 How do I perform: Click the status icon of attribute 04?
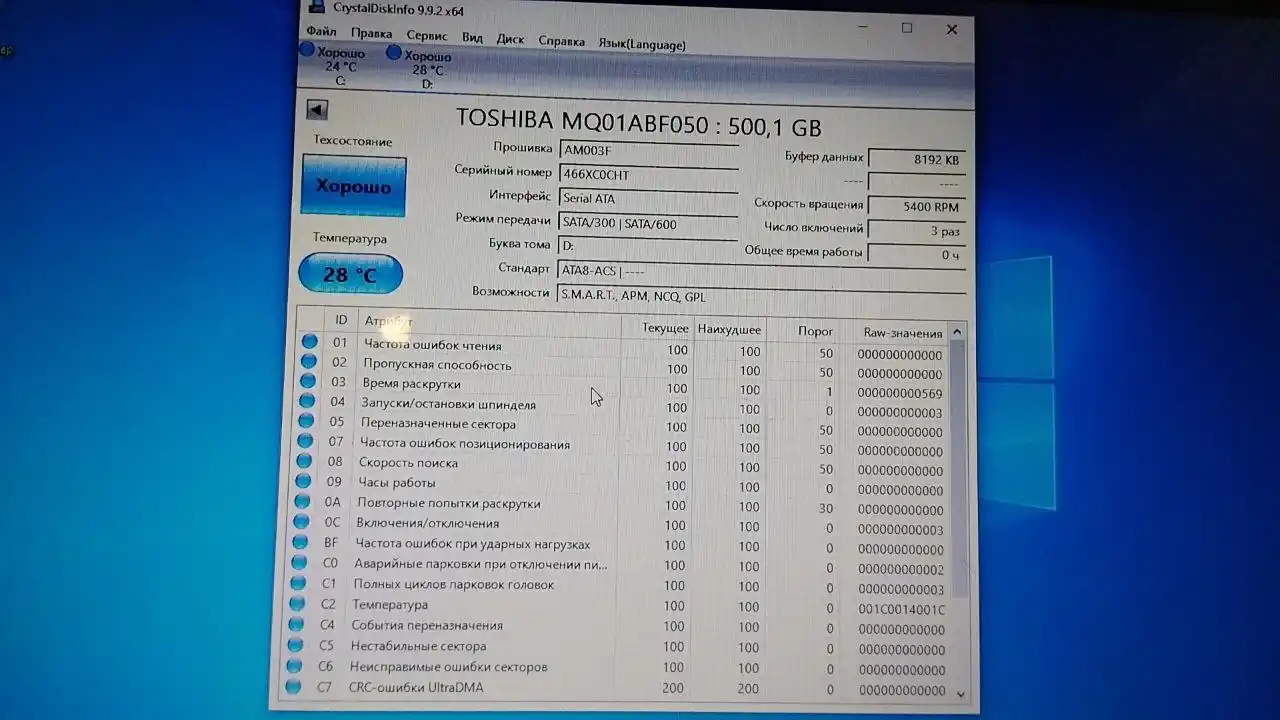307,401
